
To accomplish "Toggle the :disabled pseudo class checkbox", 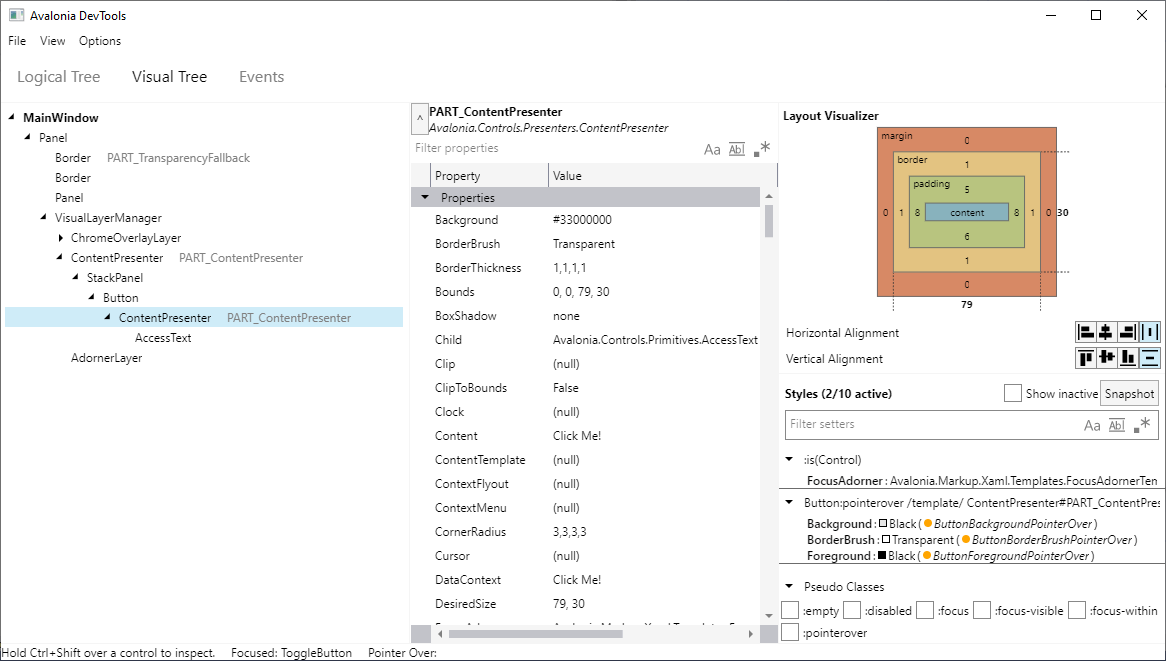I will tap(852, 610).
